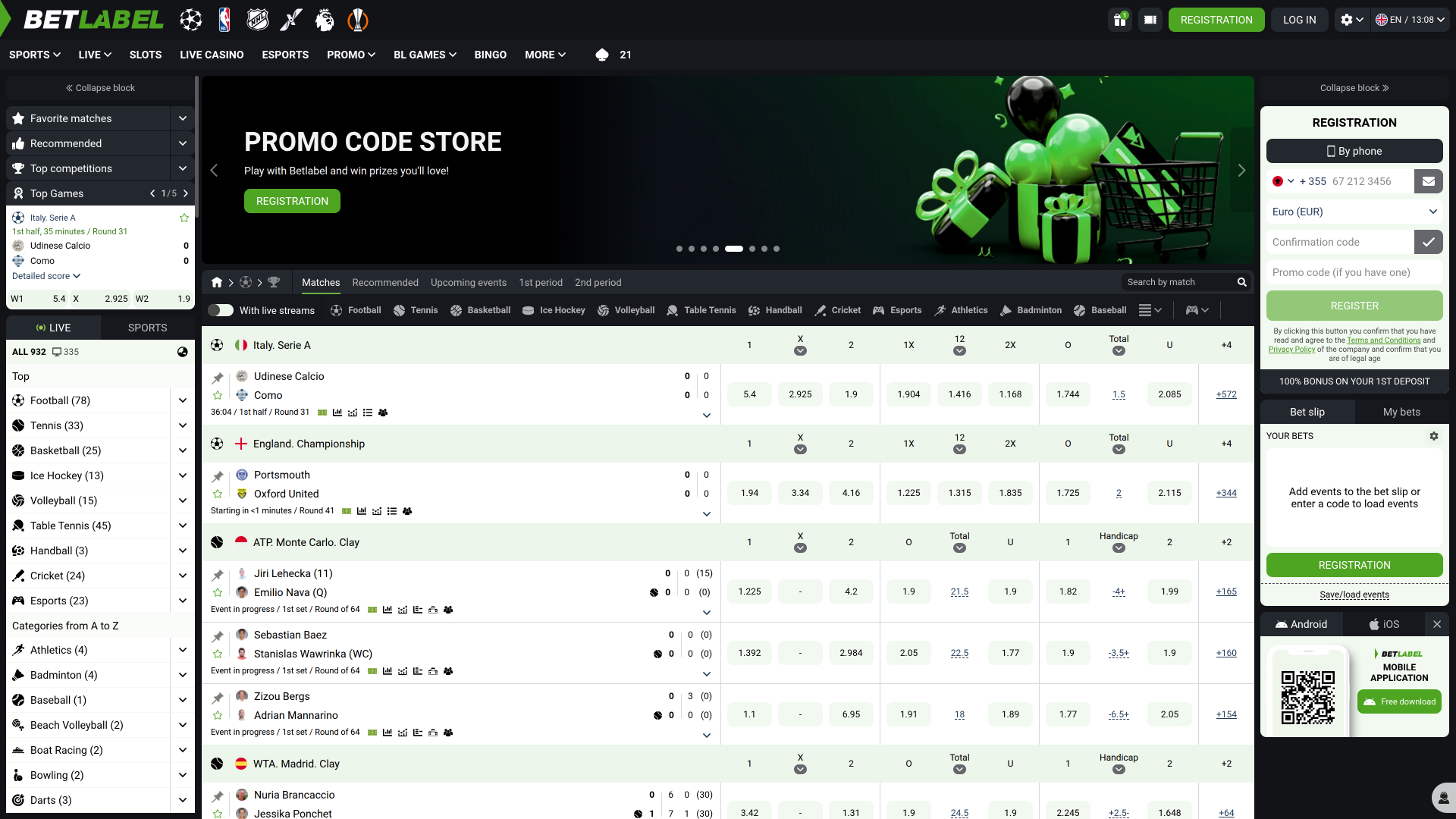Click the home icon in breadcrumb bar
1456x819 pixels.
(217, 282)
